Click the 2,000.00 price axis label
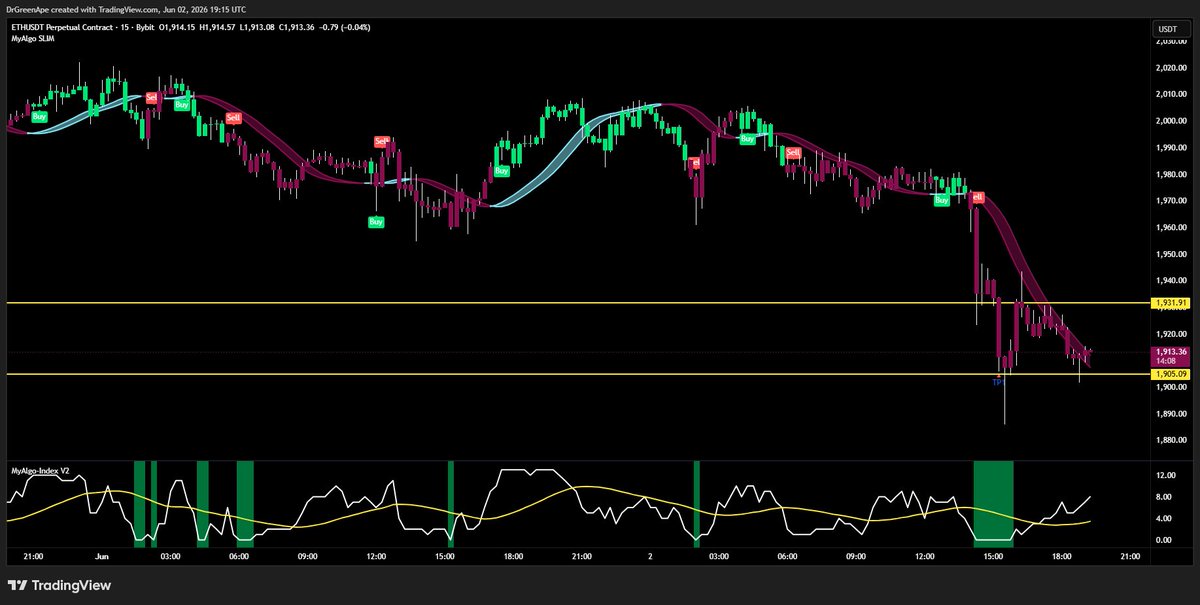1200x605 pixels. (x=1169, y=121)
